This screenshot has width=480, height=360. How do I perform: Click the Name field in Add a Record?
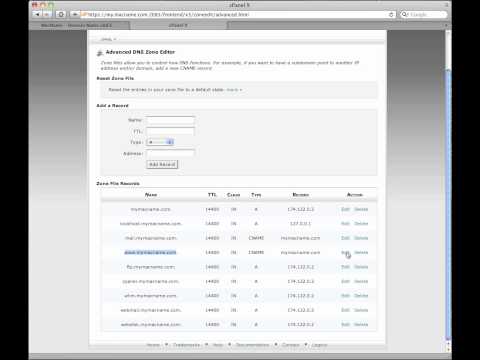click(170, 120)
